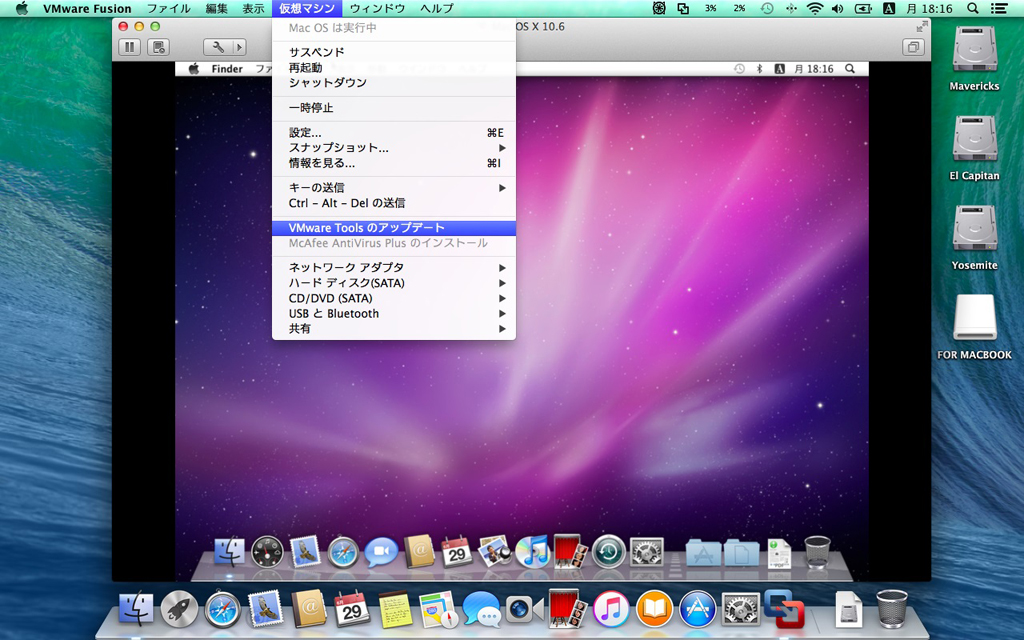This screenshot has height=640, width=1024.
Task: Click the fan monitor icon in host menu bar
Action: (659, 8)
